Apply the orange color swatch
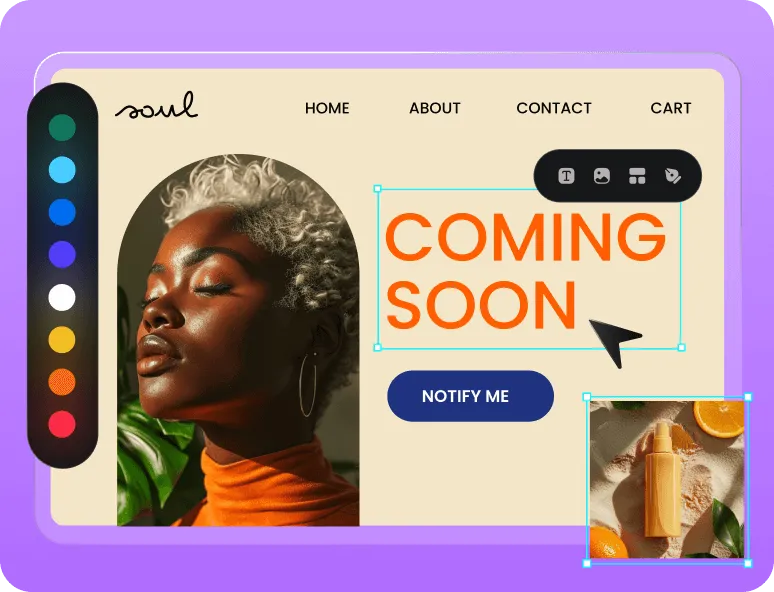The width and height of the screenshot is (774, 592). click(x=62, y=382)
